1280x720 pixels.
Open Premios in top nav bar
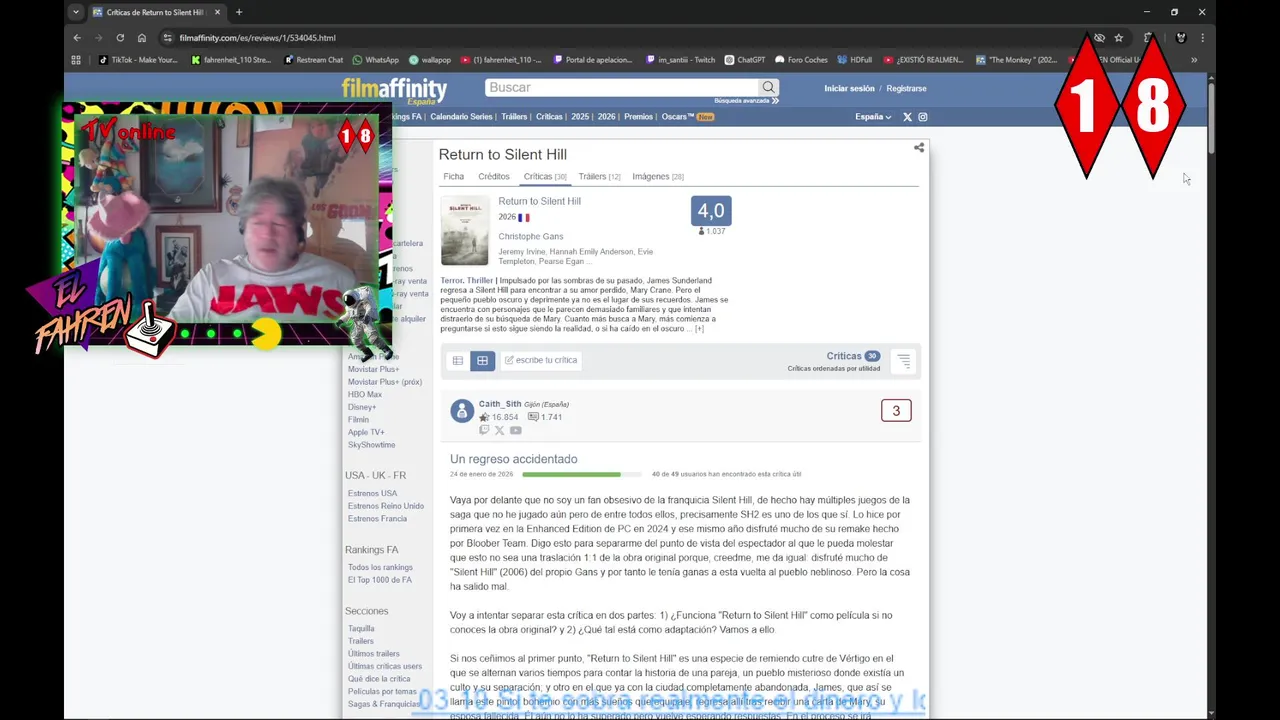(638, 117)
